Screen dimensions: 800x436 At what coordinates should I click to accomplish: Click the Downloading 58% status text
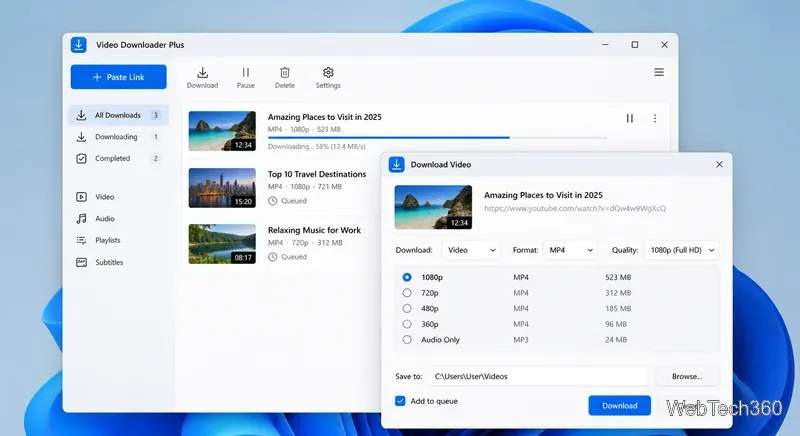pyautogui.click(x=316, y=147)
